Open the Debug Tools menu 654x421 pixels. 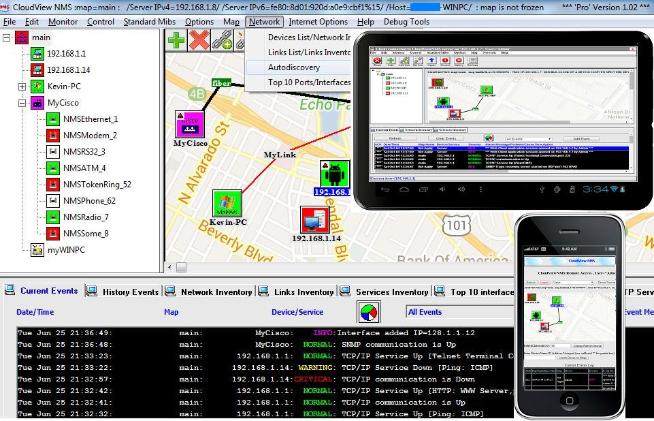coord(406,22)
